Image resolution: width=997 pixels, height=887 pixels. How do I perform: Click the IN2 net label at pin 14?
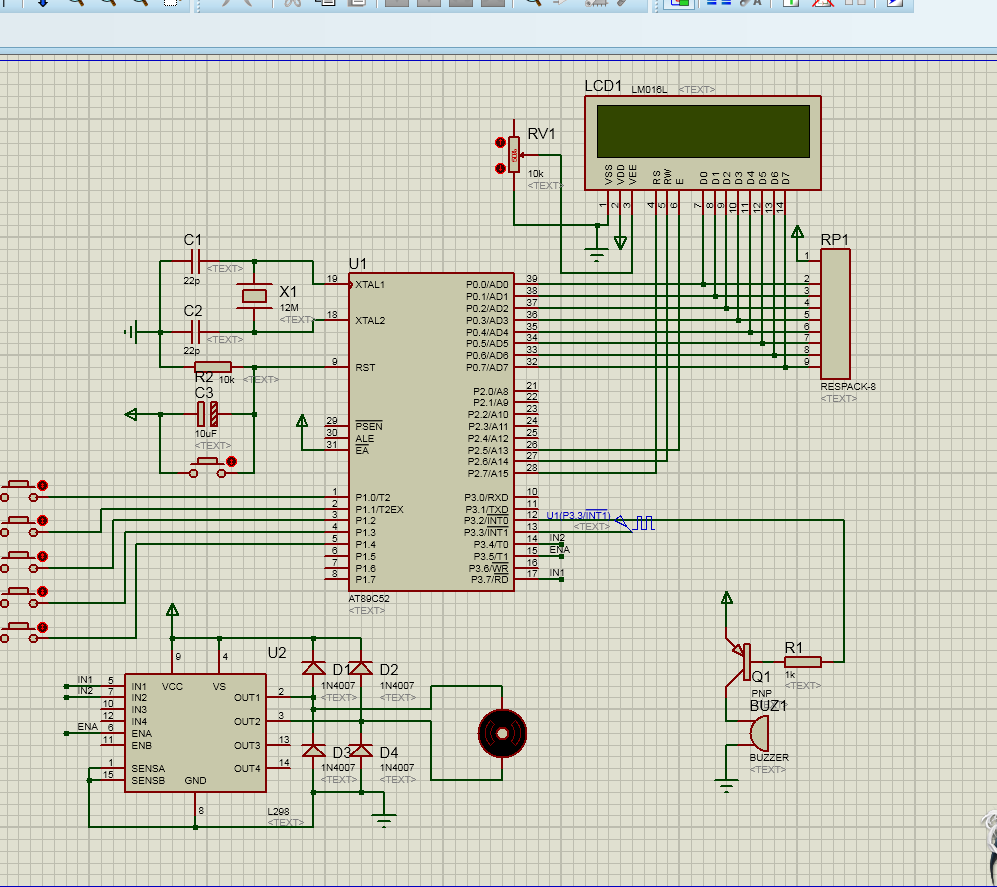click(557, 538)
